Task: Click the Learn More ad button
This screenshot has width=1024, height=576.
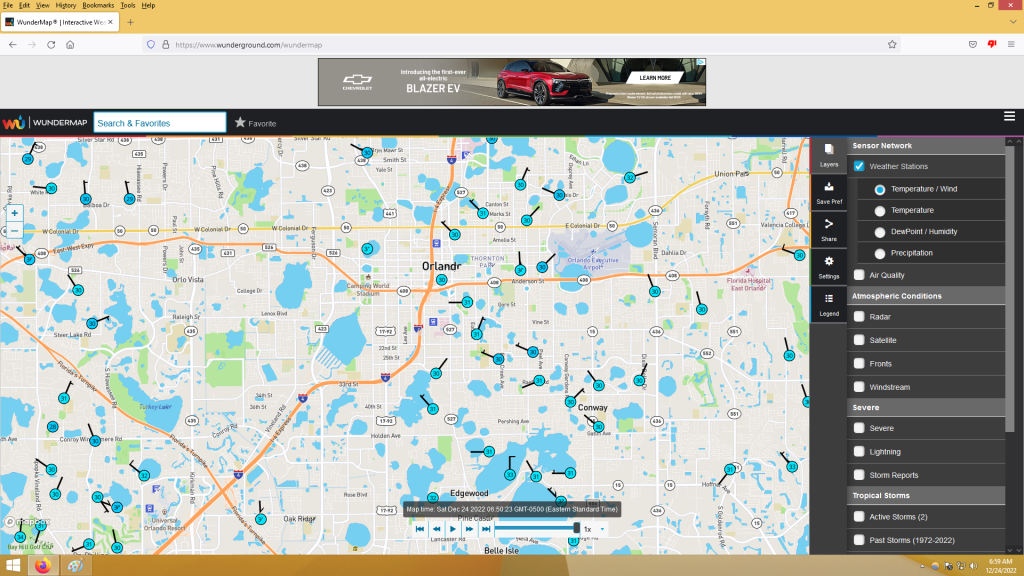Action: click(655, 77)
